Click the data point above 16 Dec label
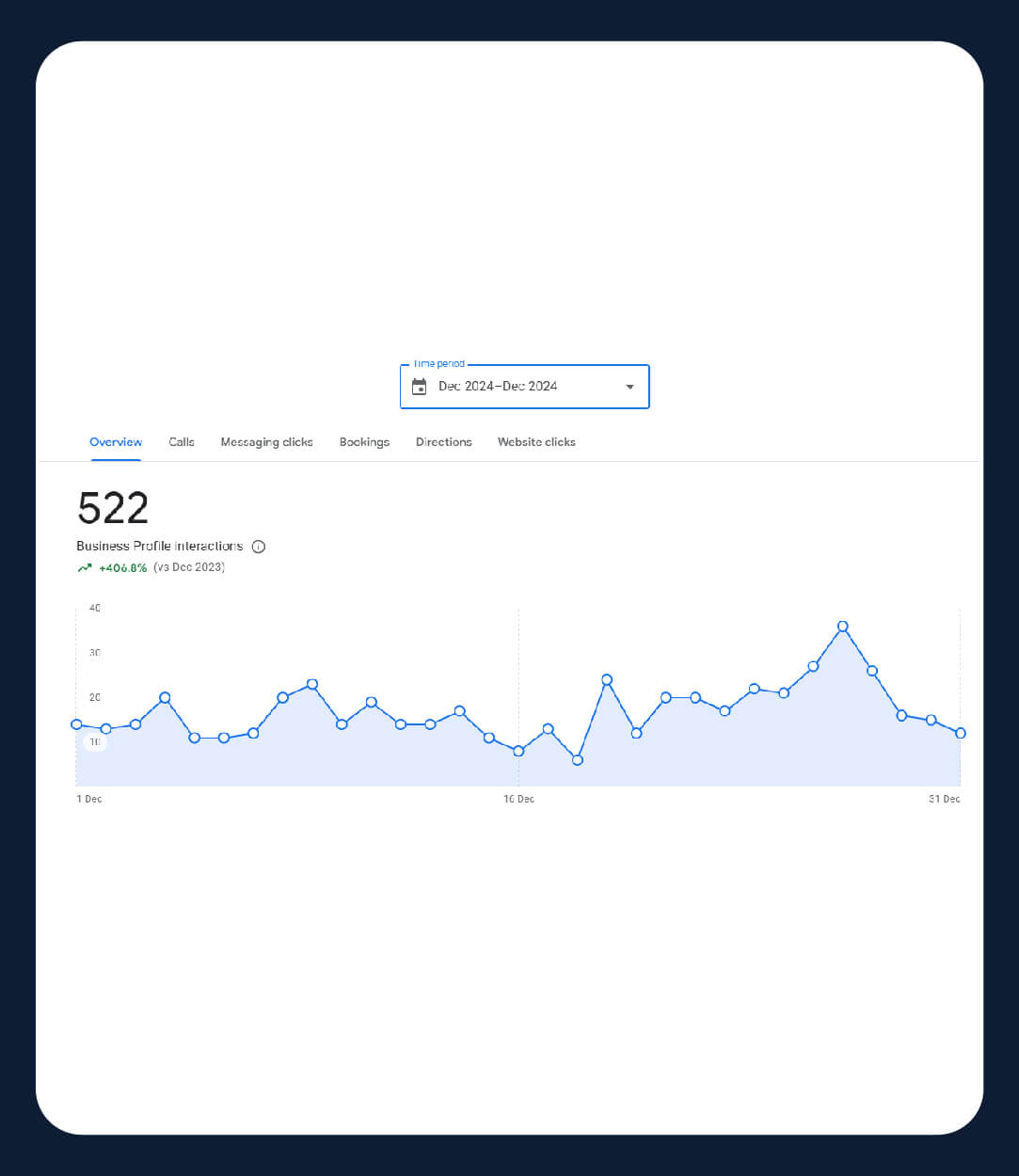This screenshot has width=1019, height=1176. pyautogui.click(x=518, y=751)
